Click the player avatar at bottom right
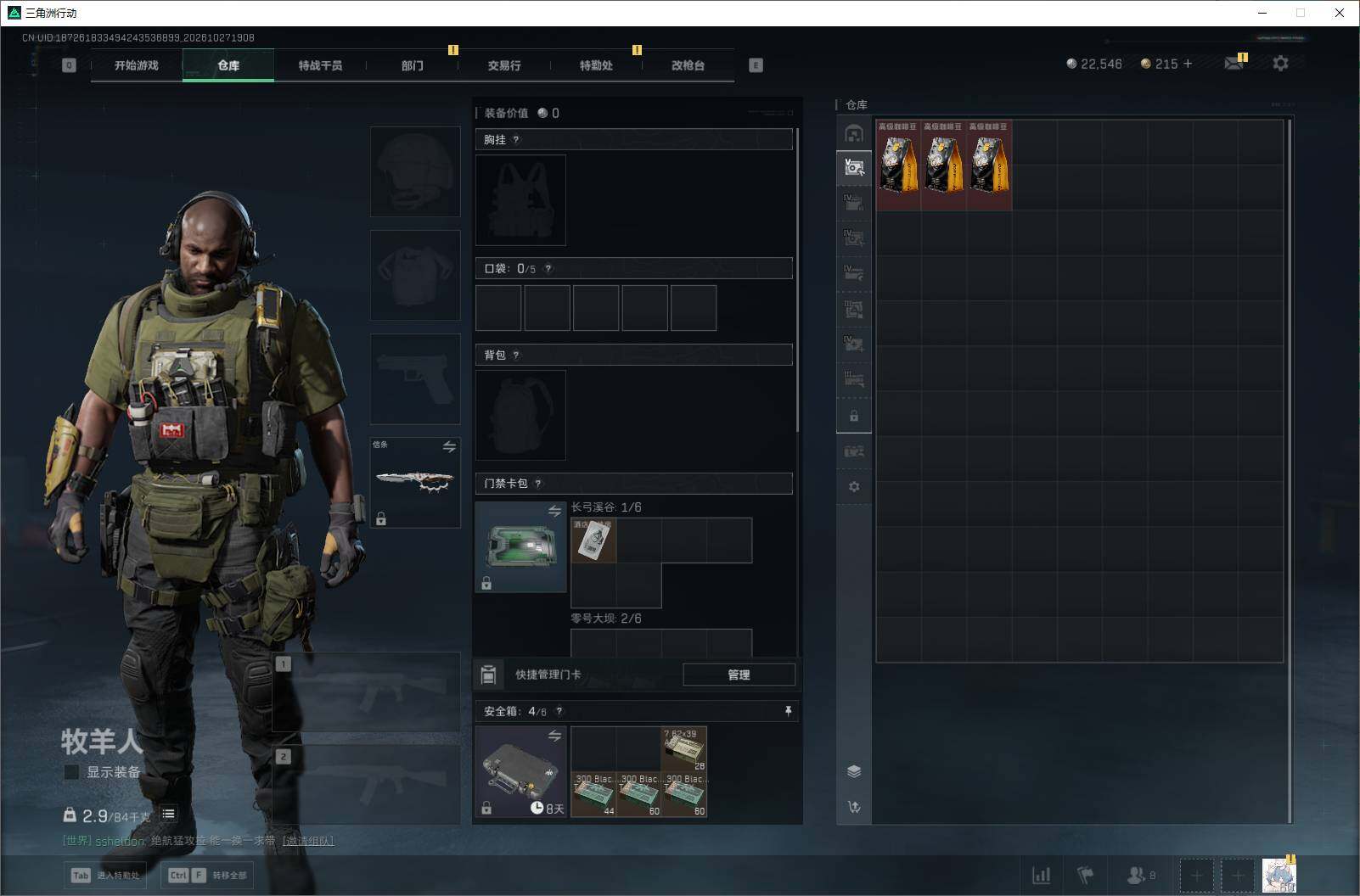The width and height of the screenshot is (1360, 896). [1279, 875]
